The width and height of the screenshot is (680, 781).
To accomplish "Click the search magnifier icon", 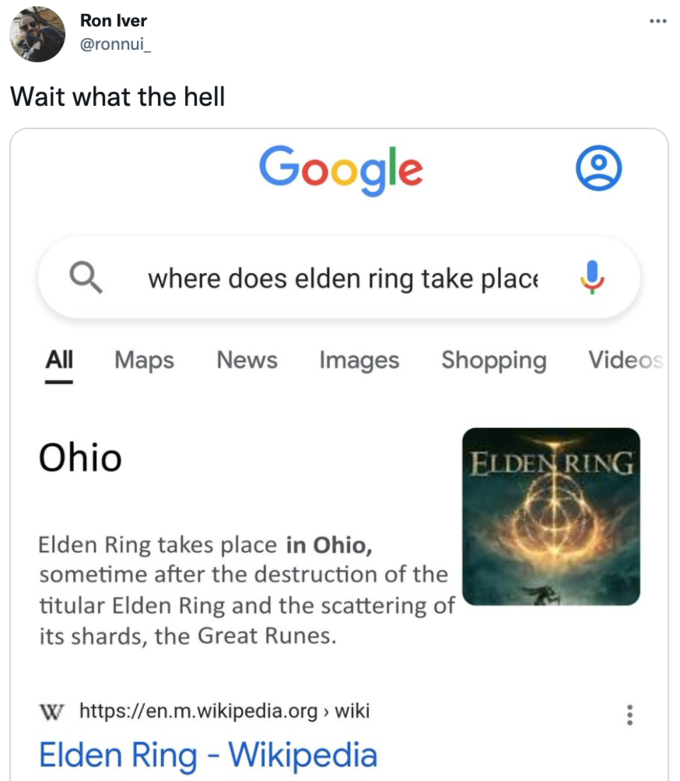I will (85, 276).
